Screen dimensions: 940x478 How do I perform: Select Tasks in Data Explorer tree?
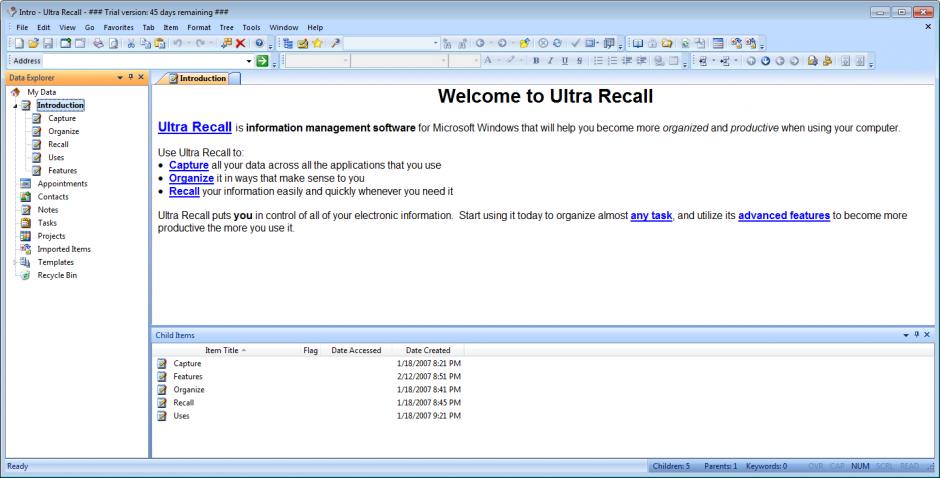47,223
